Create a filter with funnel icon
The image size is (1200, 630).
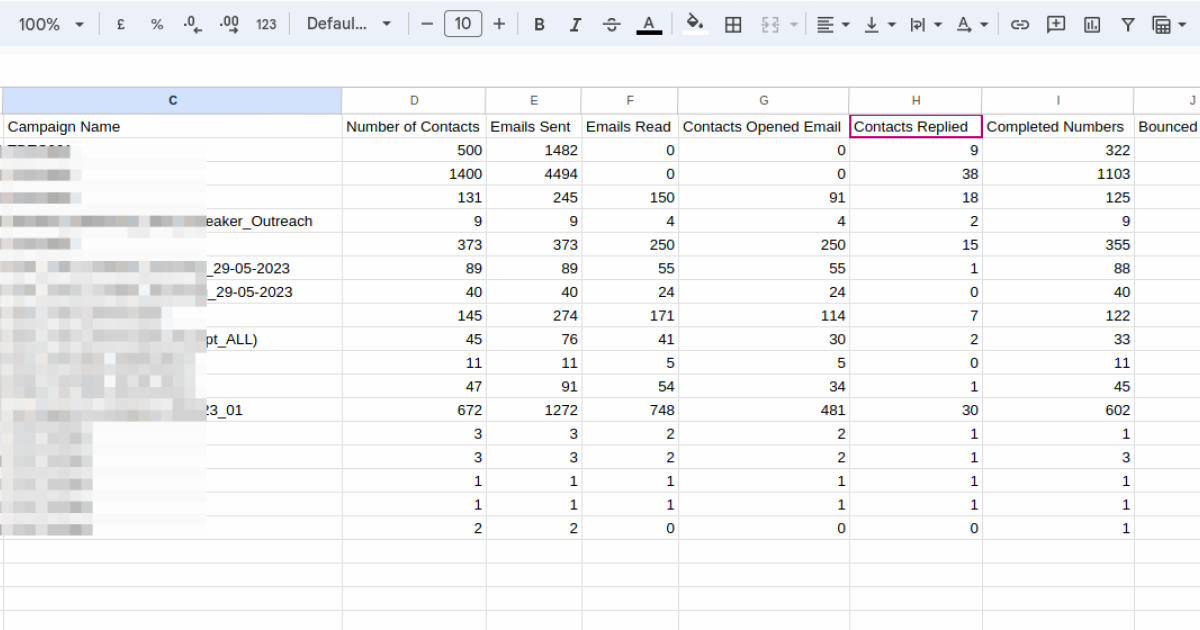click(1128, 24)
